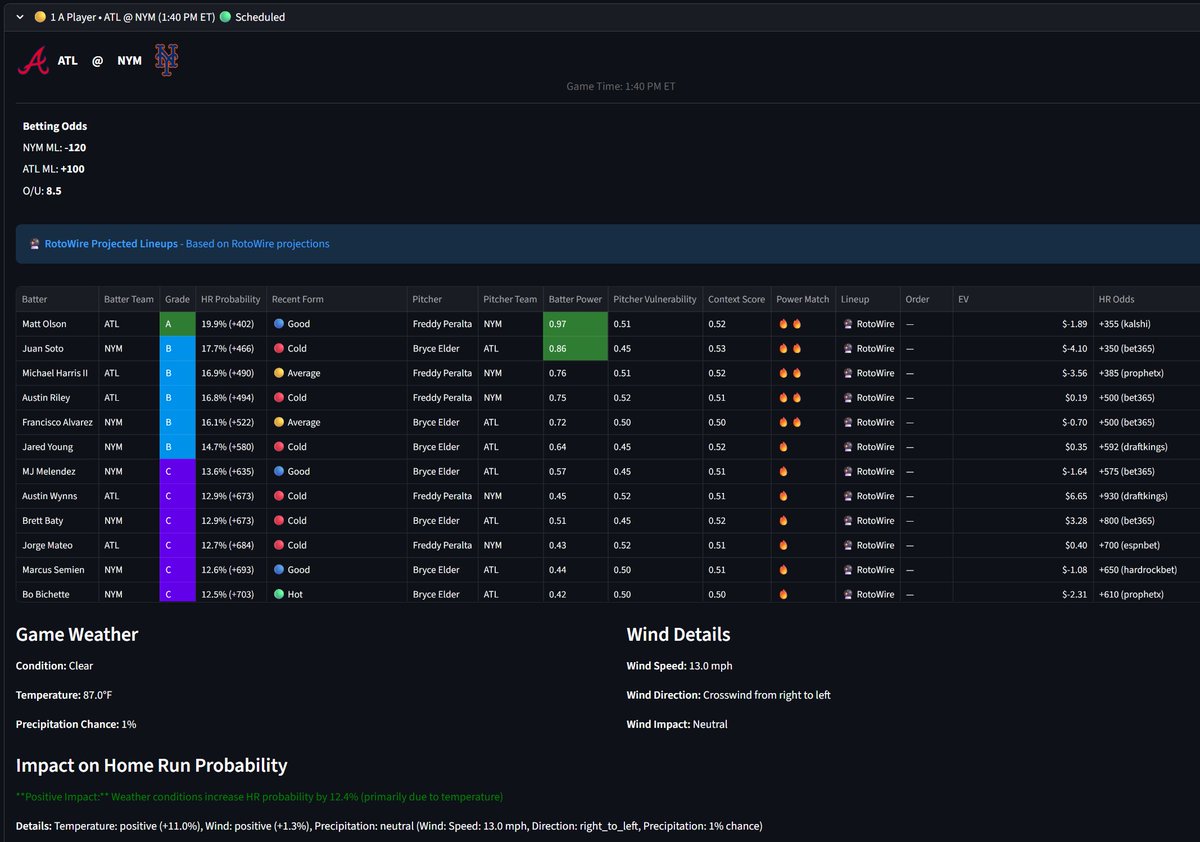Click the RotoWire lineup icon for Matt Olson
Screen dimensions: 1200x842
[x=848, y=324]
